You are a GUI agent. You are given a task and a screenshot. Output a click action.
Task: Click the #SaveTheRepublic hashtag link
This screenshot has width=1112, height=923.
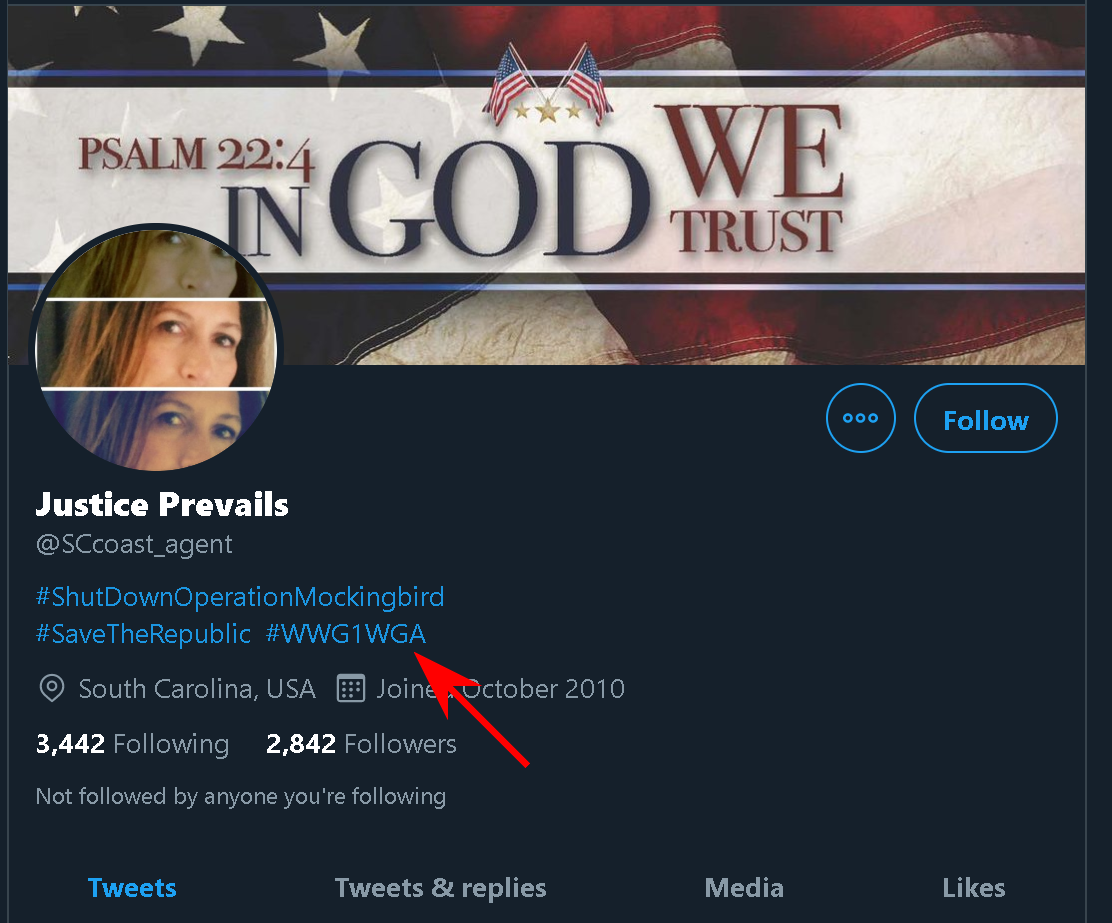pos(143,634)
